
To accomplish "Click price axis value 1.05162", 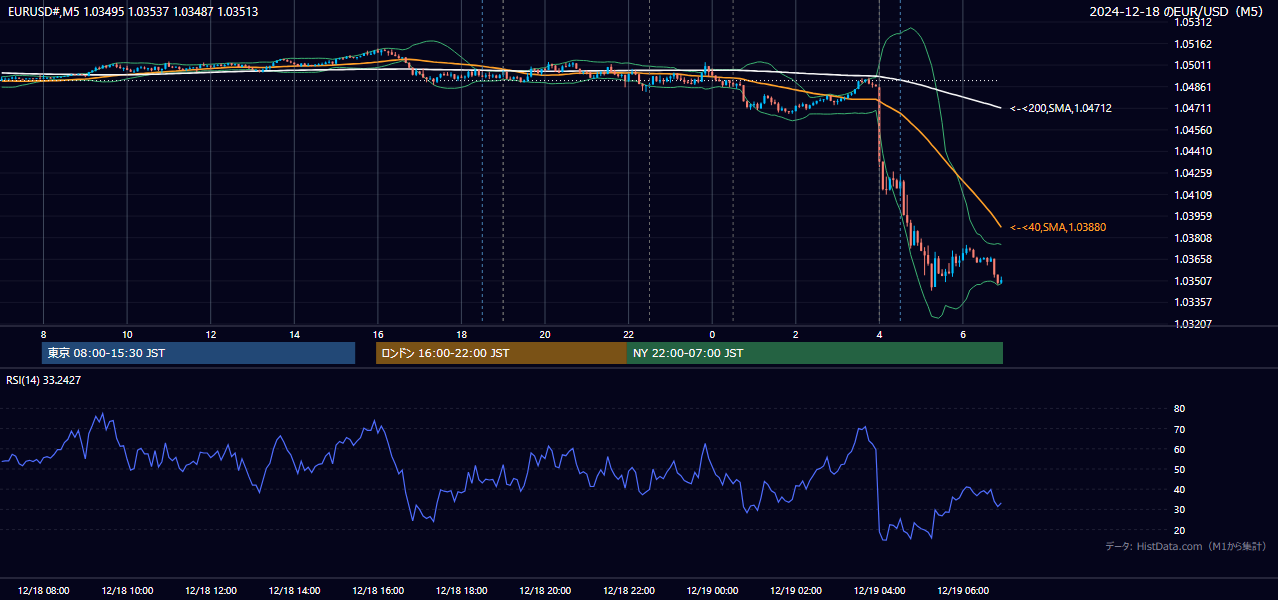I will point(1193,44).
